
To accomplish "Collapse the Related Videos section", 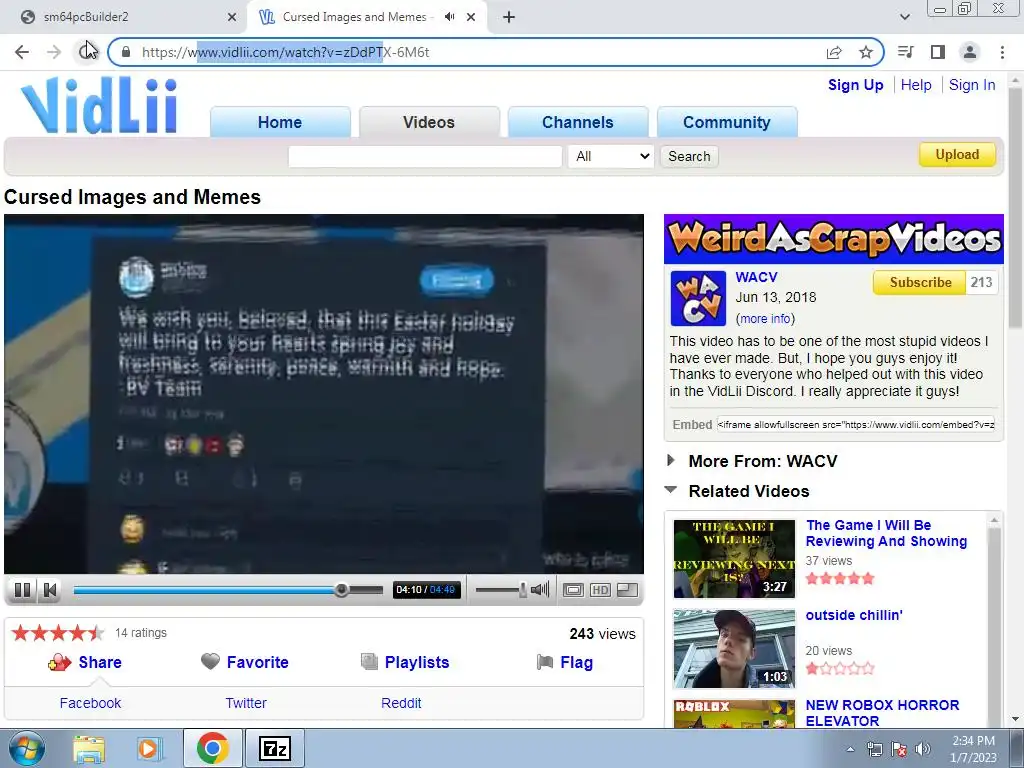I will tap(748, 491).
